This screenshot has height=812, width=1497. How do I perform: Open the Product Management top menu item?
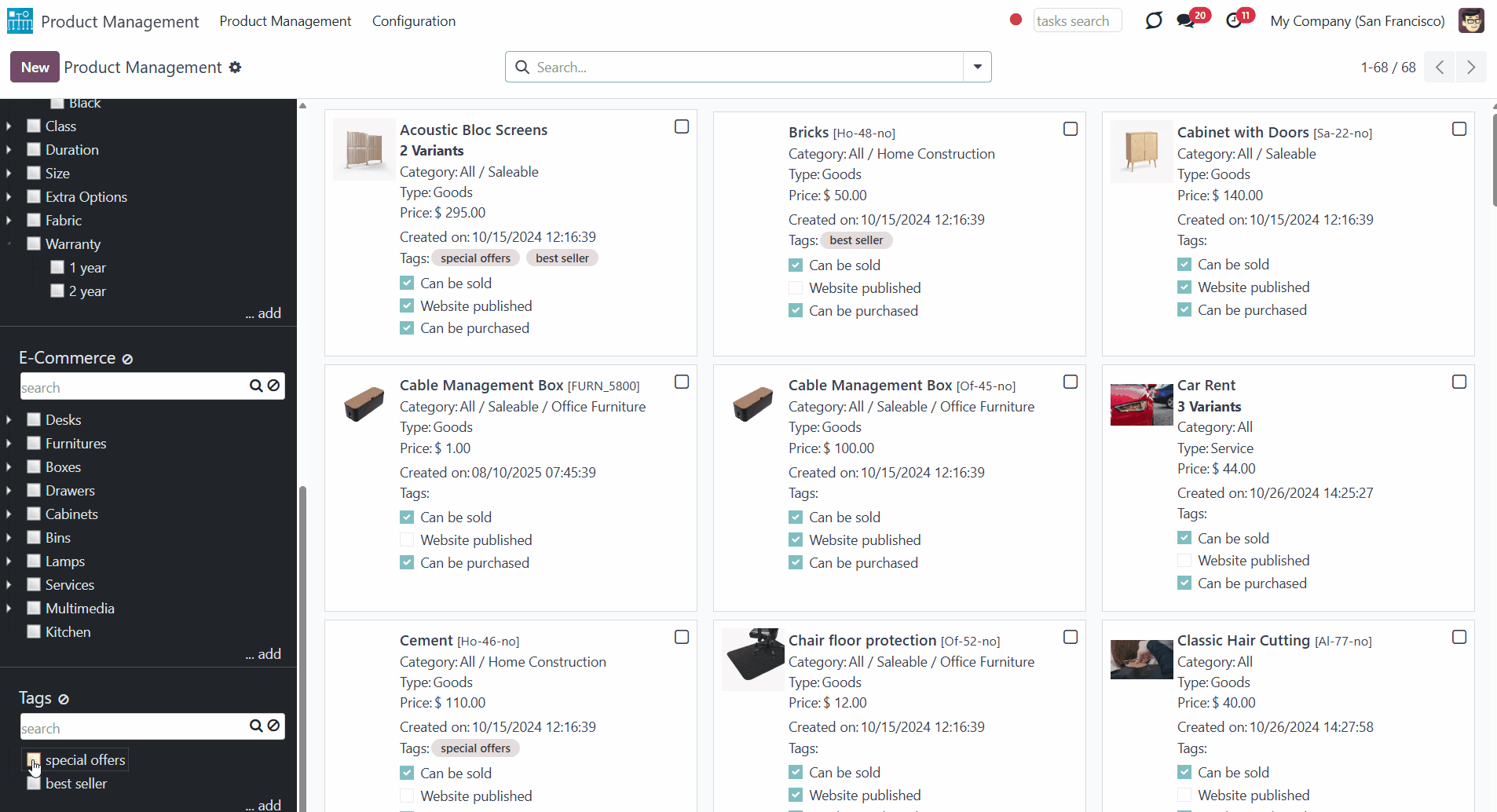click(x=285, y=21)
